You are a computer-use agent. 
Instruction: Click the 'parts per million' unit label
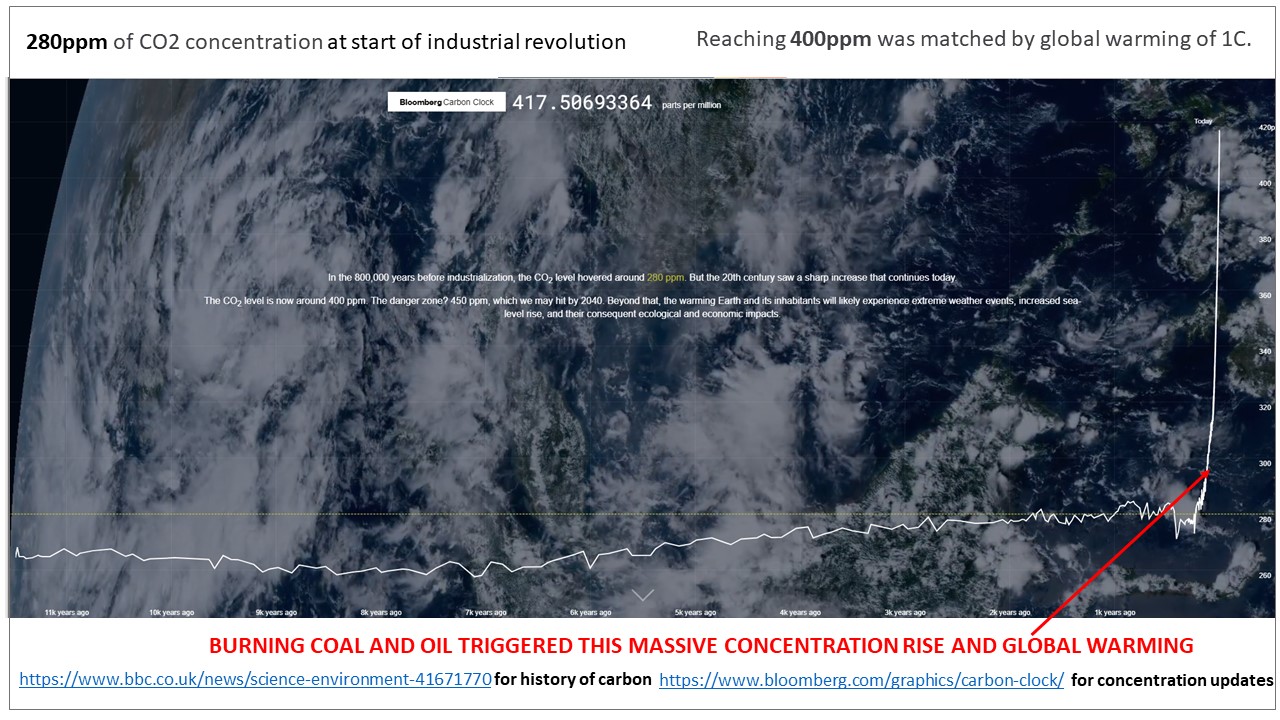[x=691, y=105]
